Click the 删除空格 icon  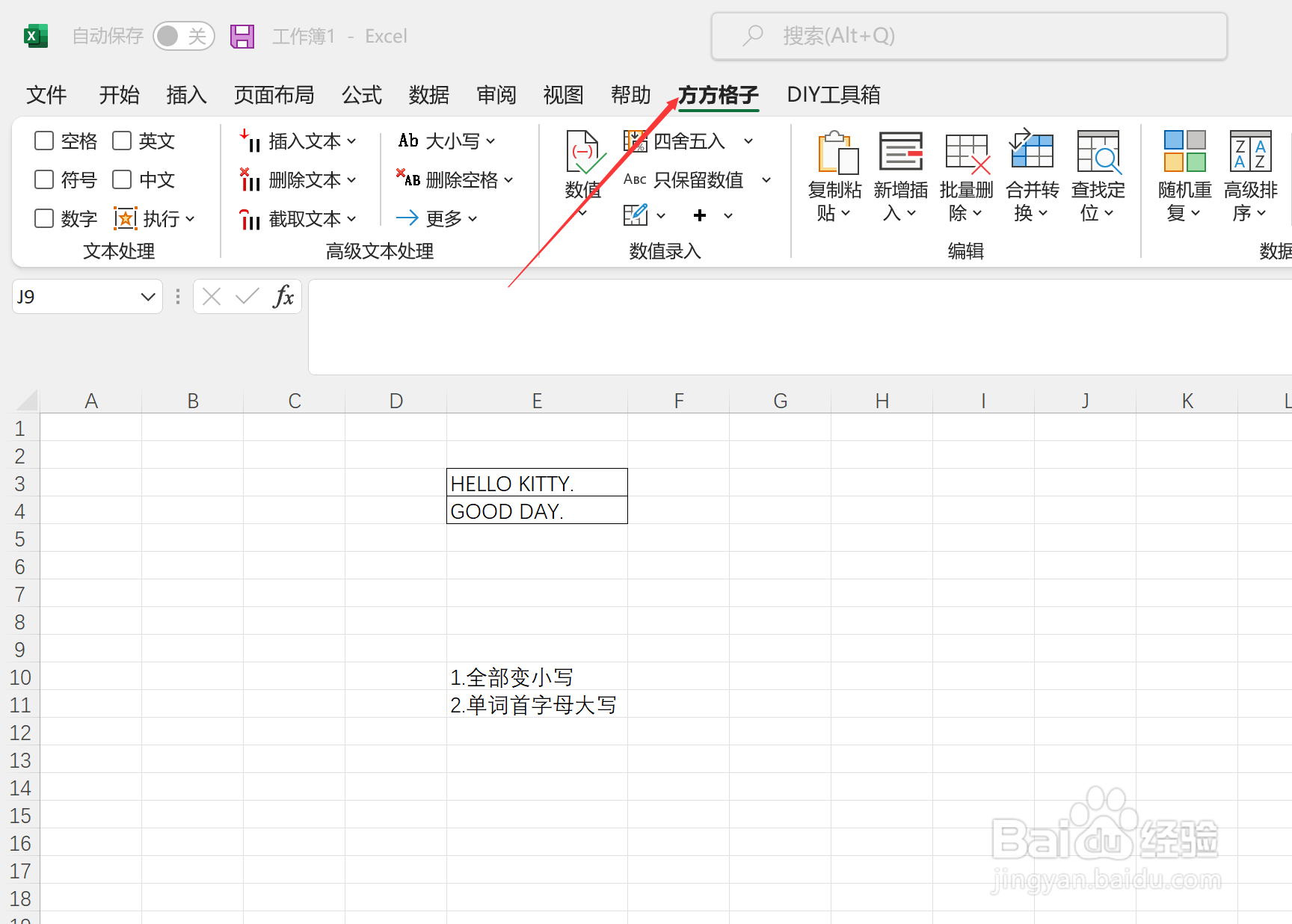pos(408,179)
